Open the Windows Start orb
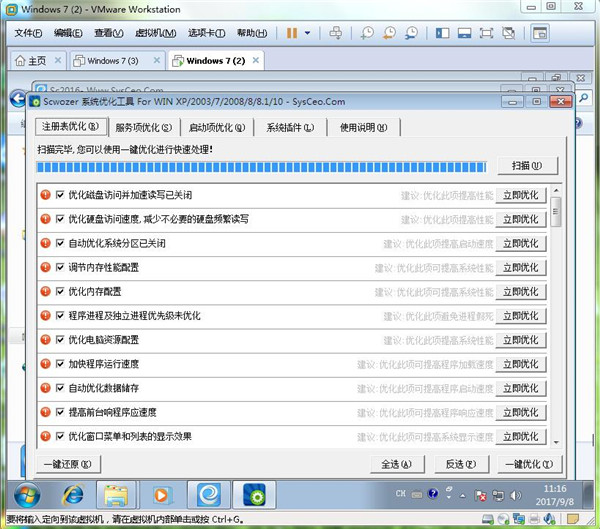The image size is (600, 529). pyautogui.click(x=27, y=495)
